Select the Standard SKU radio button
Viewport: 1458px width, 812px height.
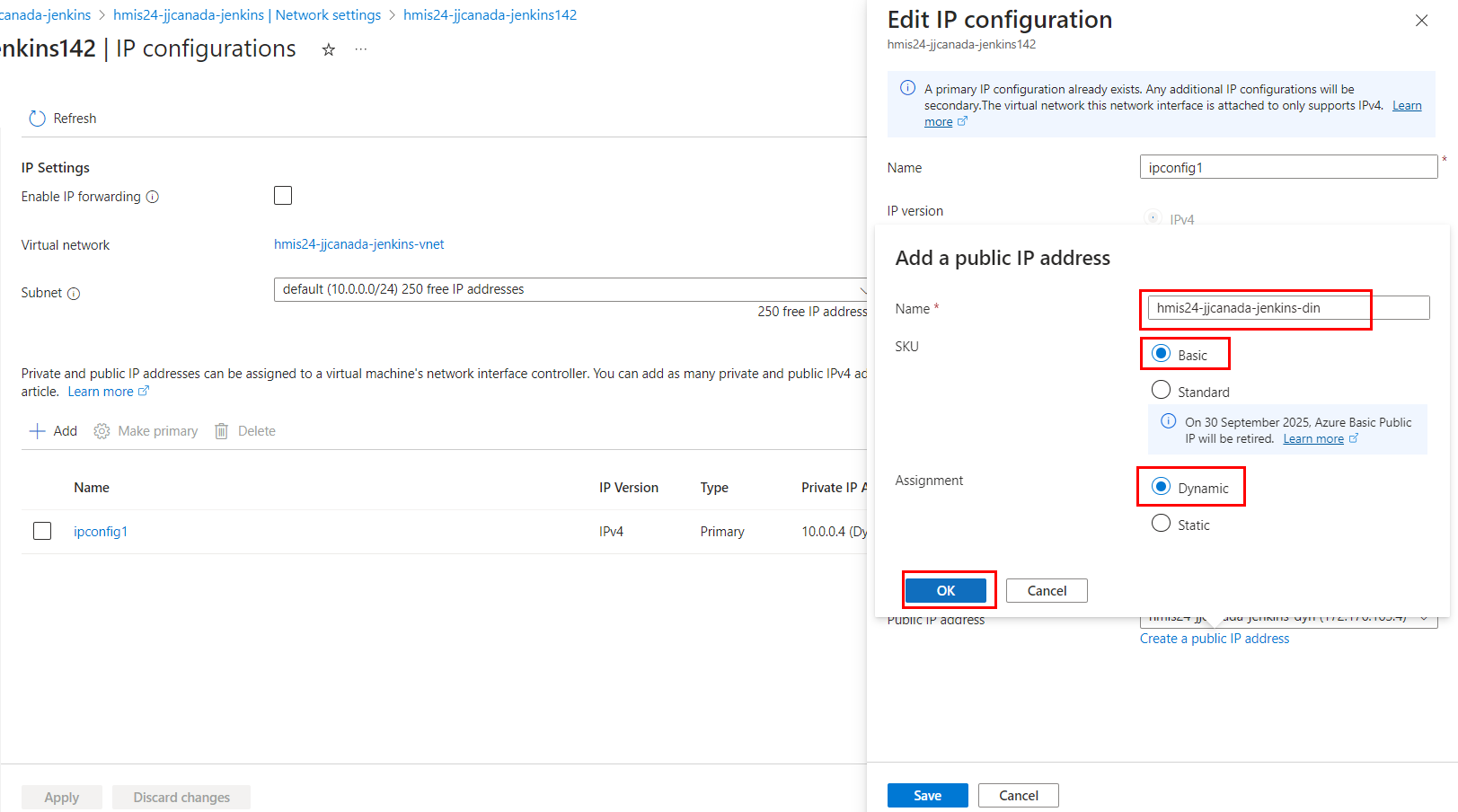(1161, 390)
